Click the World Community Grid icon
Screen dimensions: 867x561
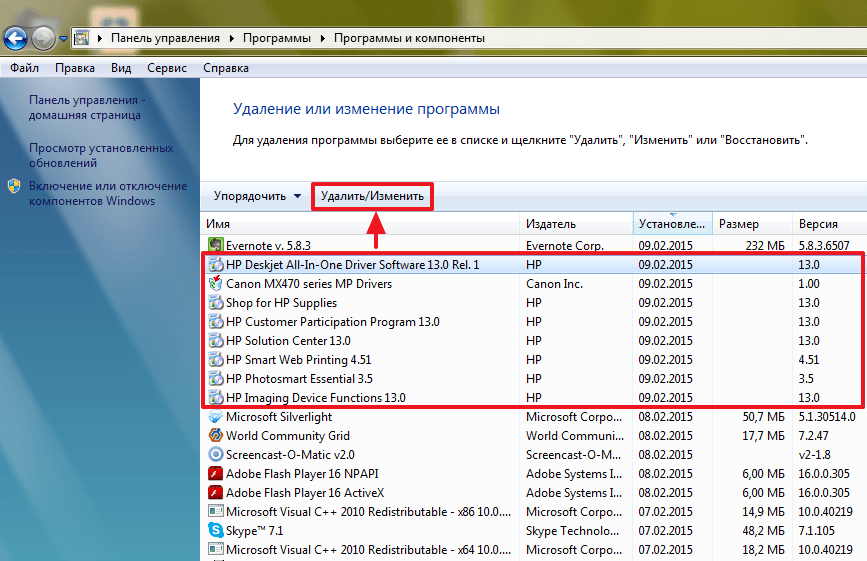[x=216, y=436]
